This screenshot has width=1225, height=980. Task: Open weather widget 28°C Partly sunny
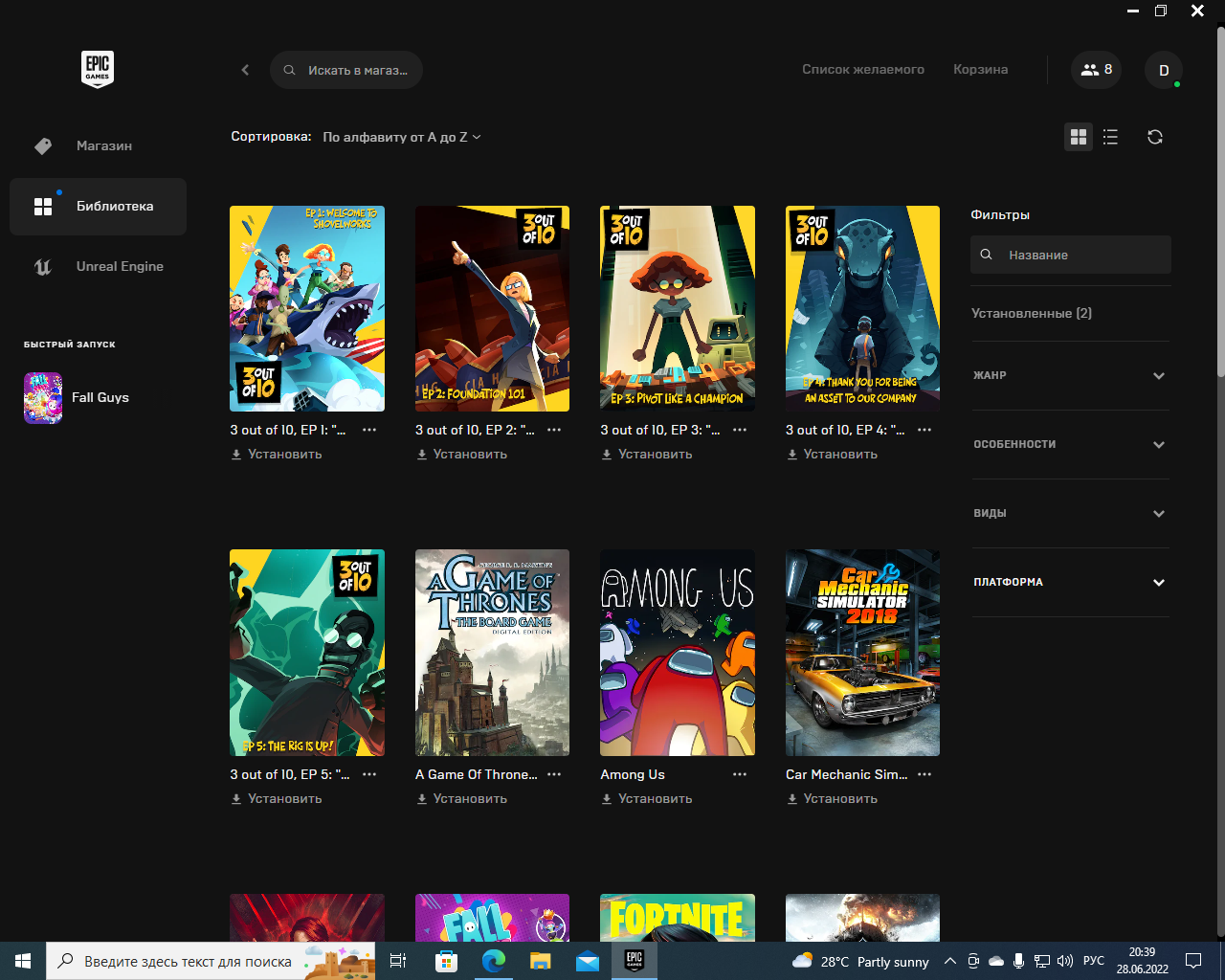tap(860, 961)
